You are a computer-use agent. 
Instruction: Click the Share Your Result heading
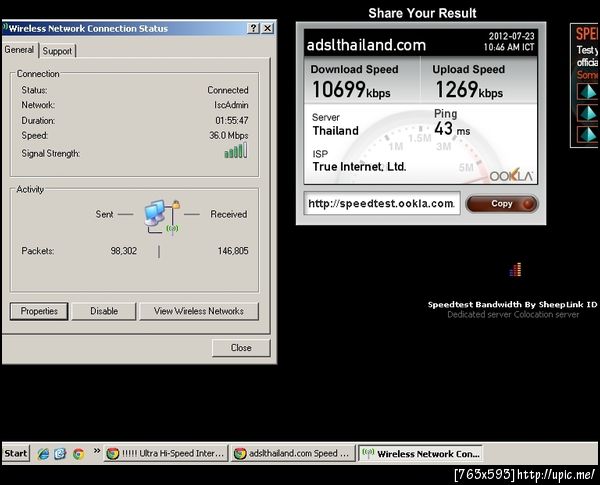coord(422,13)
